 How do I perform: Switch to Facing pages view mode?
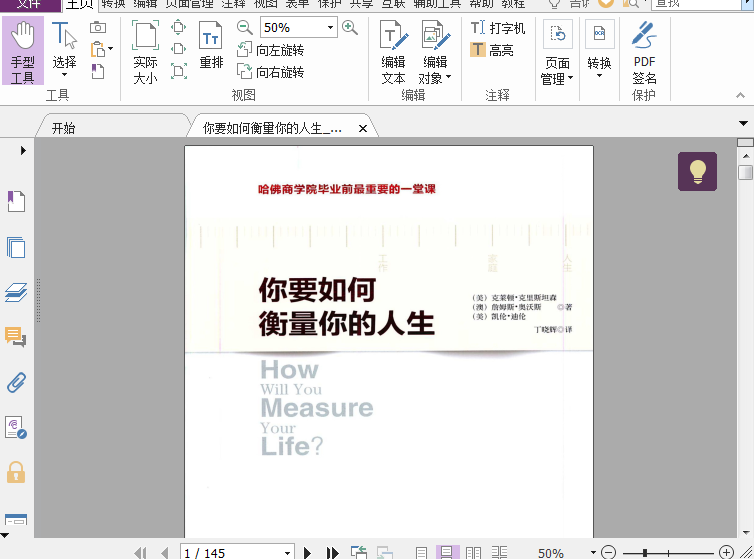click(474, 552)
